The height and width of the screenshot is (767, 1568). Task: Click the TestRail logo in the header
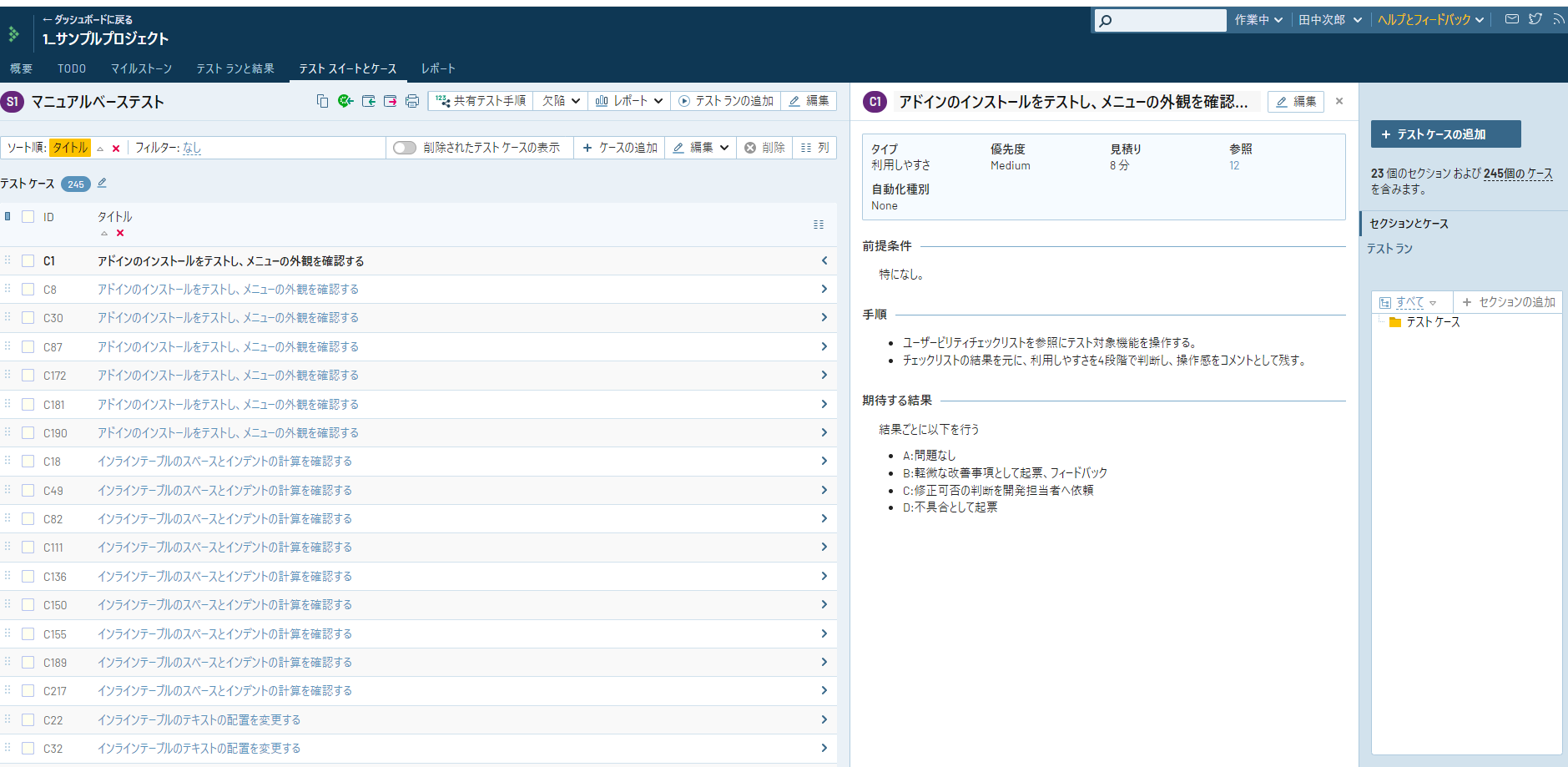(13, 34)
